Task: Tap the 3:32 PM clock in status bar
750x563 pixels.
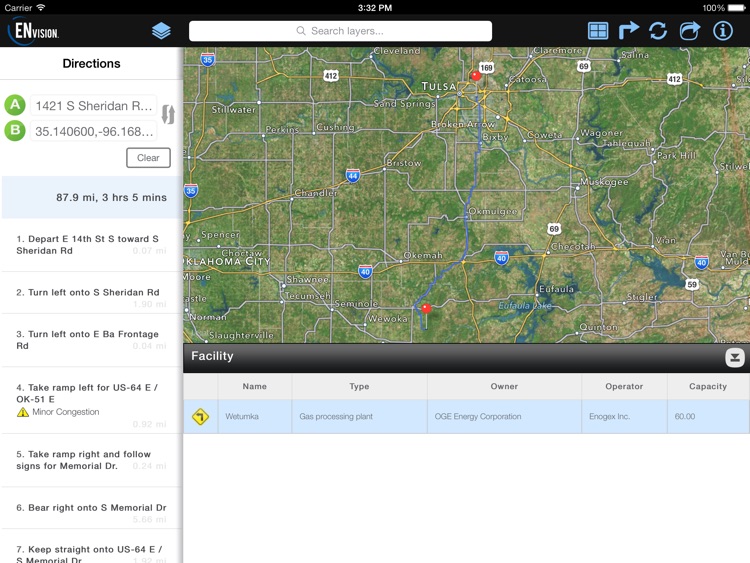Action: 375,8
